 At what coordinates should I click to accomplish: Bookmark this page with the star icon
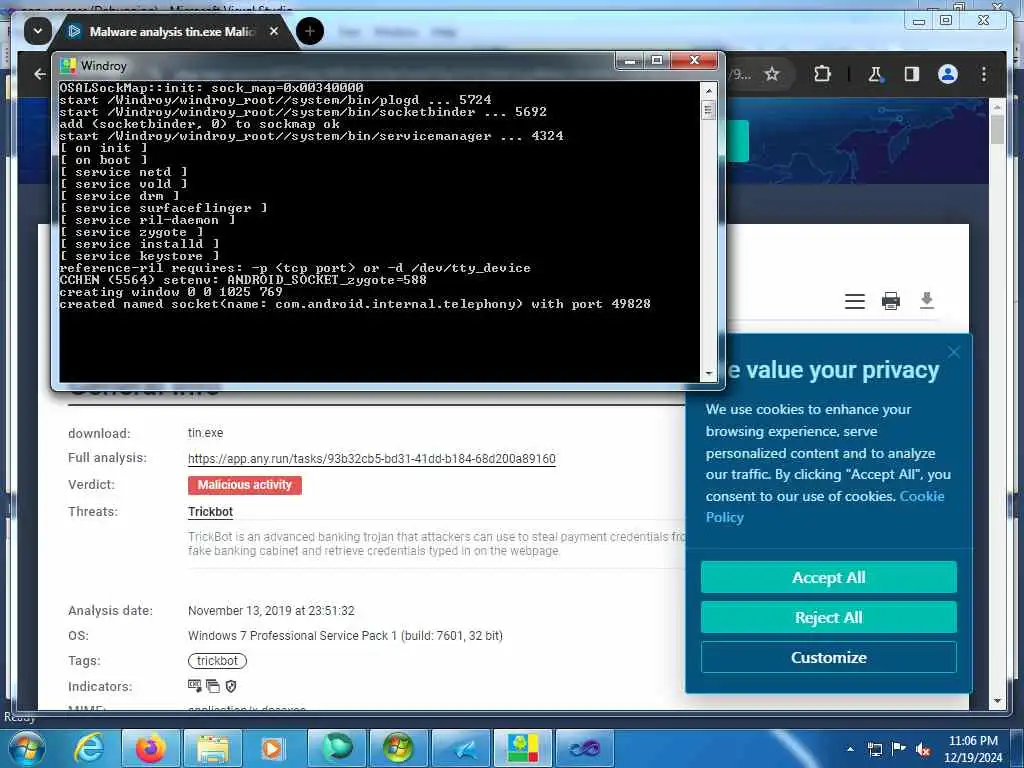[x=771, y=74]
